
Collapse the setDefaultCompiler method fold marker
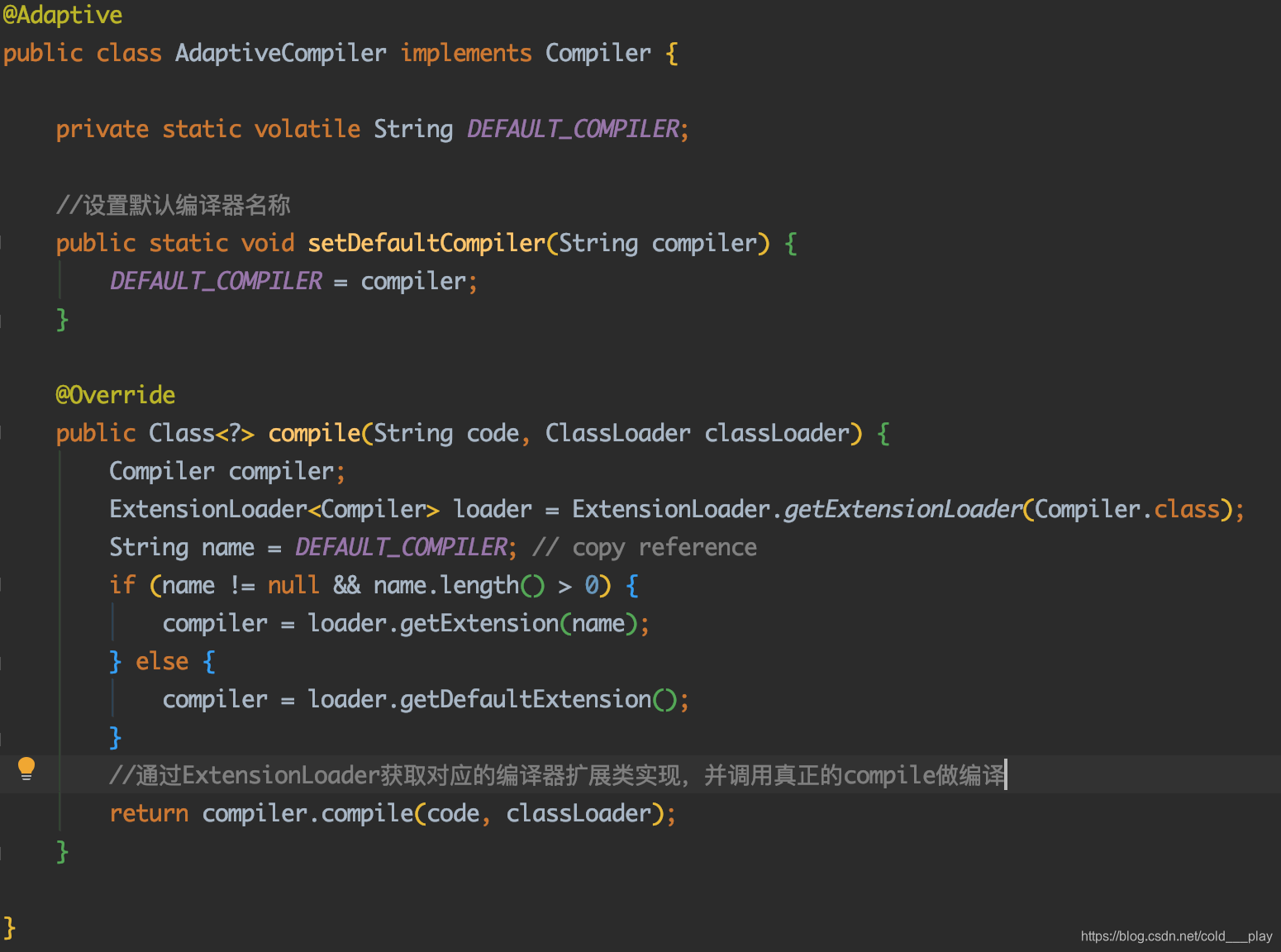click(x=2, y=243)
